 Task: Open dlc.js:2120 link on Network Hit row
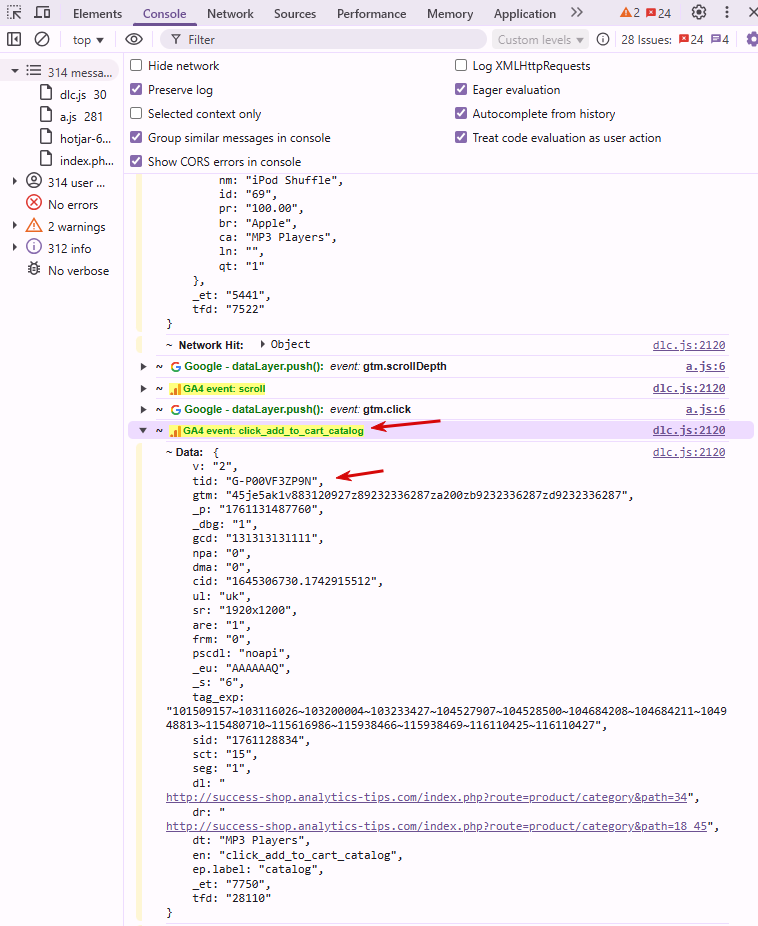[x=689, y=345]
